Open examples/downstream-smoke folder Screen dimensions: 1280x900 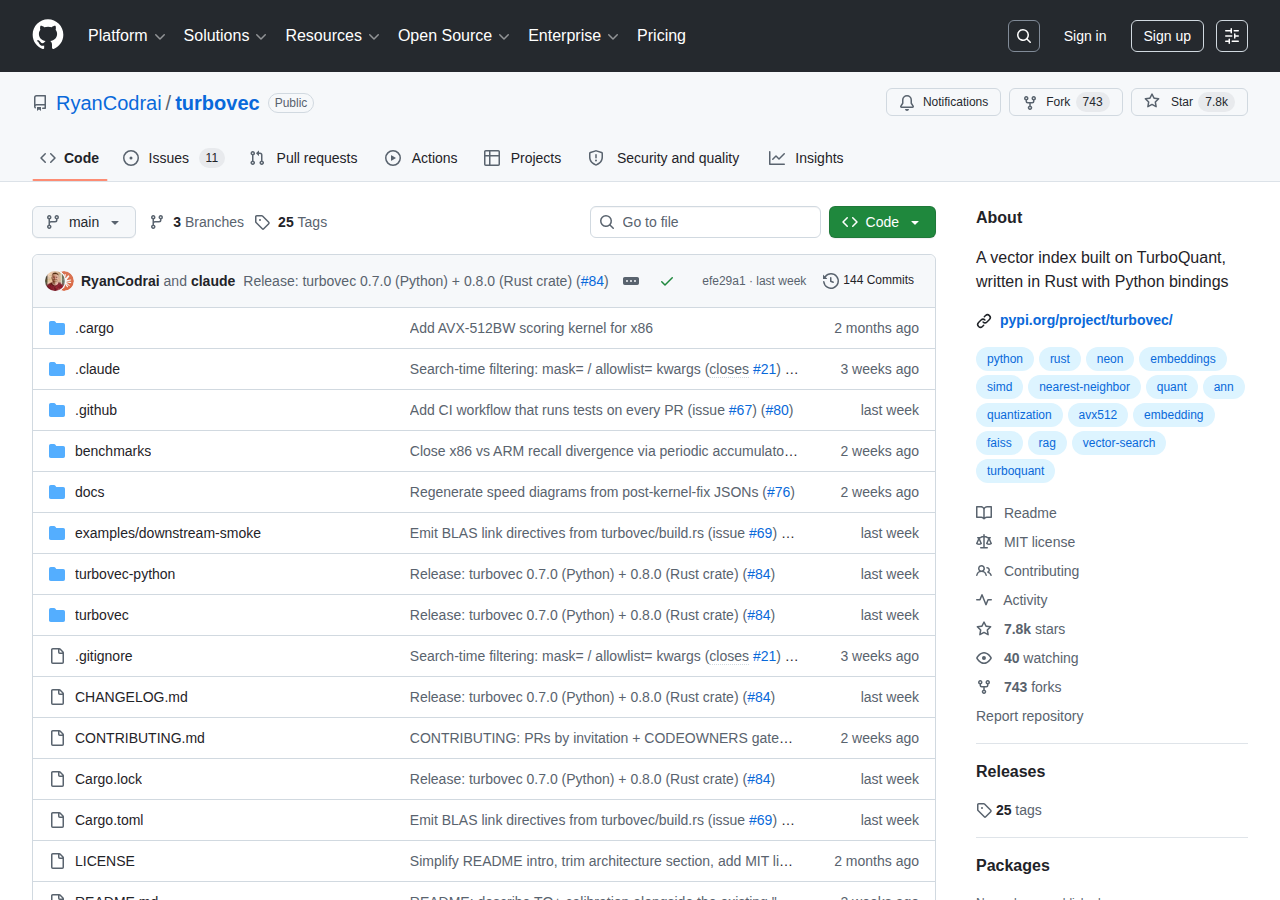(168, 533)
